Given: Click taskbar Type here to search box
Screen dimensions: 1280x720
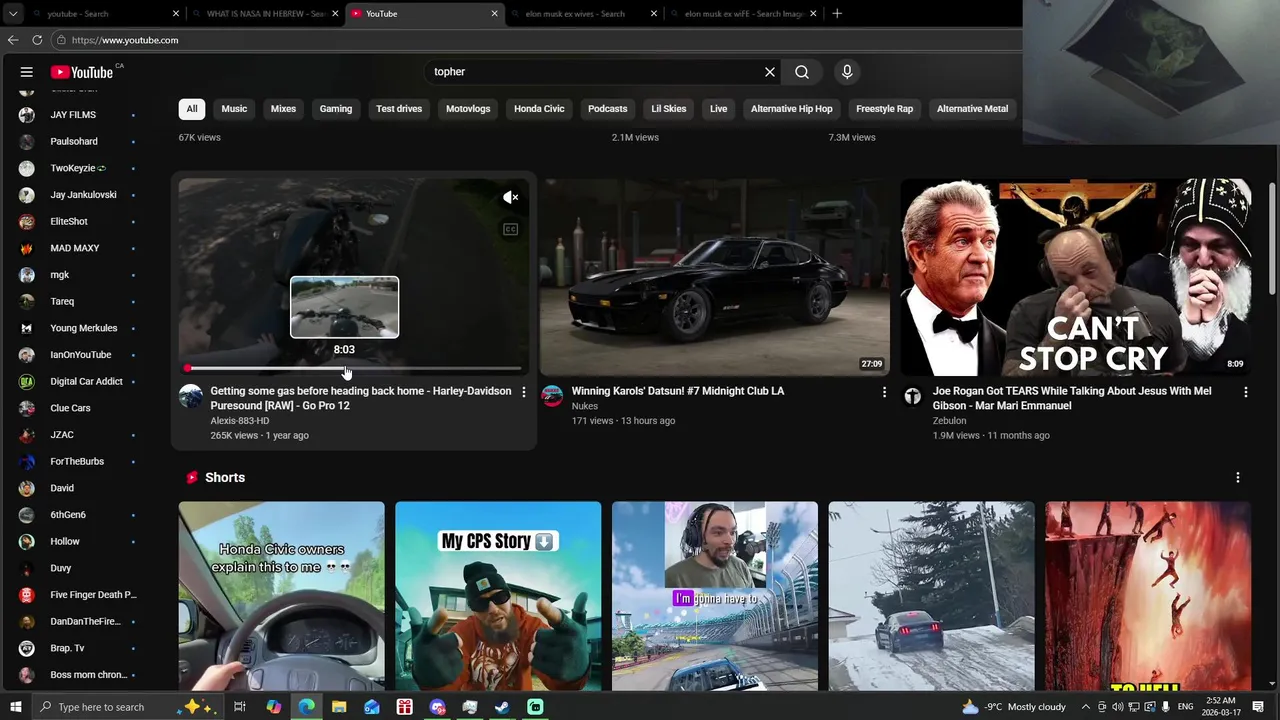Looking at the screenshot, I should 125,707.
